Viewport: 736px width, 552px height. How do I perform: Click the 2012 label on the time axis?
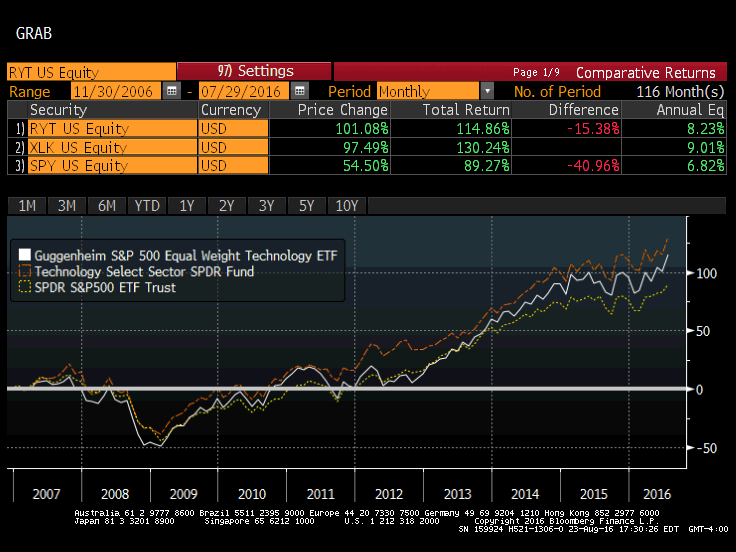click(389, 494)
